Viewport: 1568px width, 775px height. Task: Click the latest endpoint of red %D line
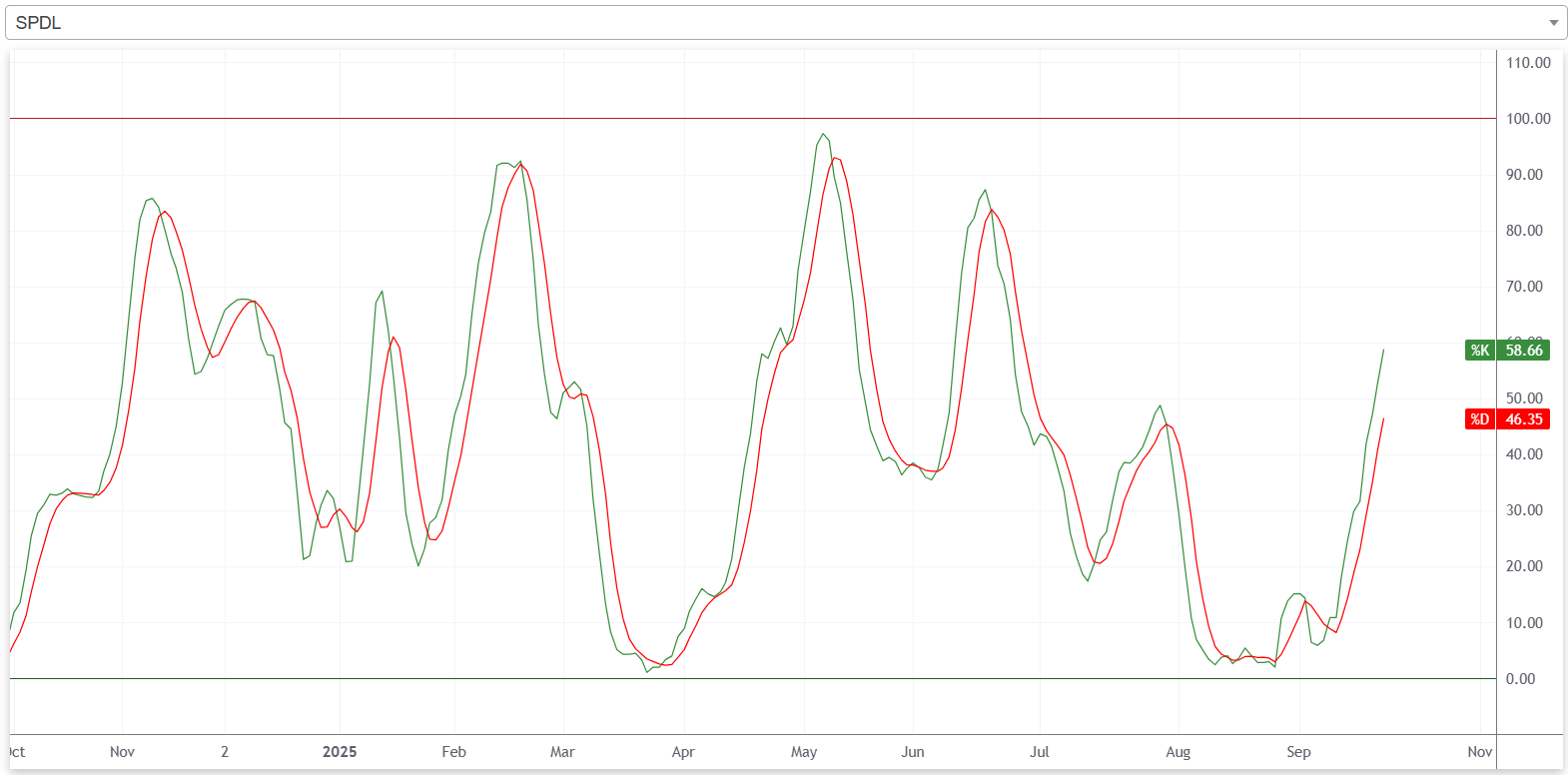click(1383, 419)
